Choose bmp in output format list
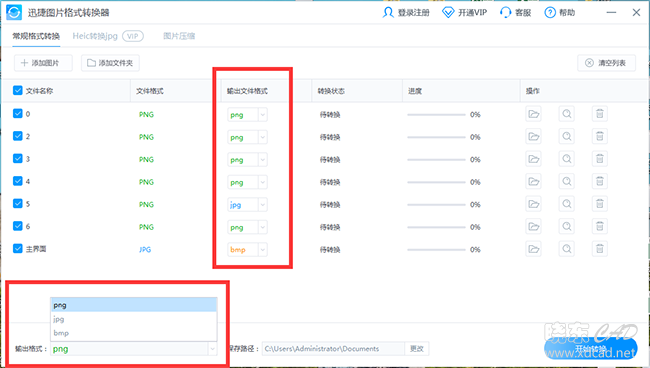Screen dimensions: 650x368 133,333
